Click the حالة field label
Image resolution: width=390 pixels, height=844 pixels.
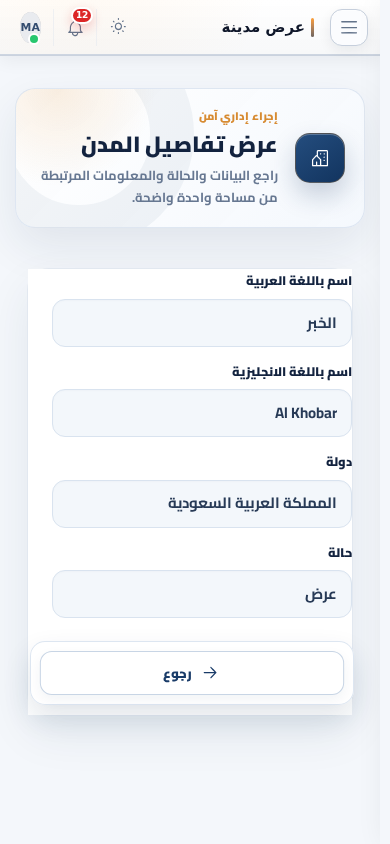340,553
